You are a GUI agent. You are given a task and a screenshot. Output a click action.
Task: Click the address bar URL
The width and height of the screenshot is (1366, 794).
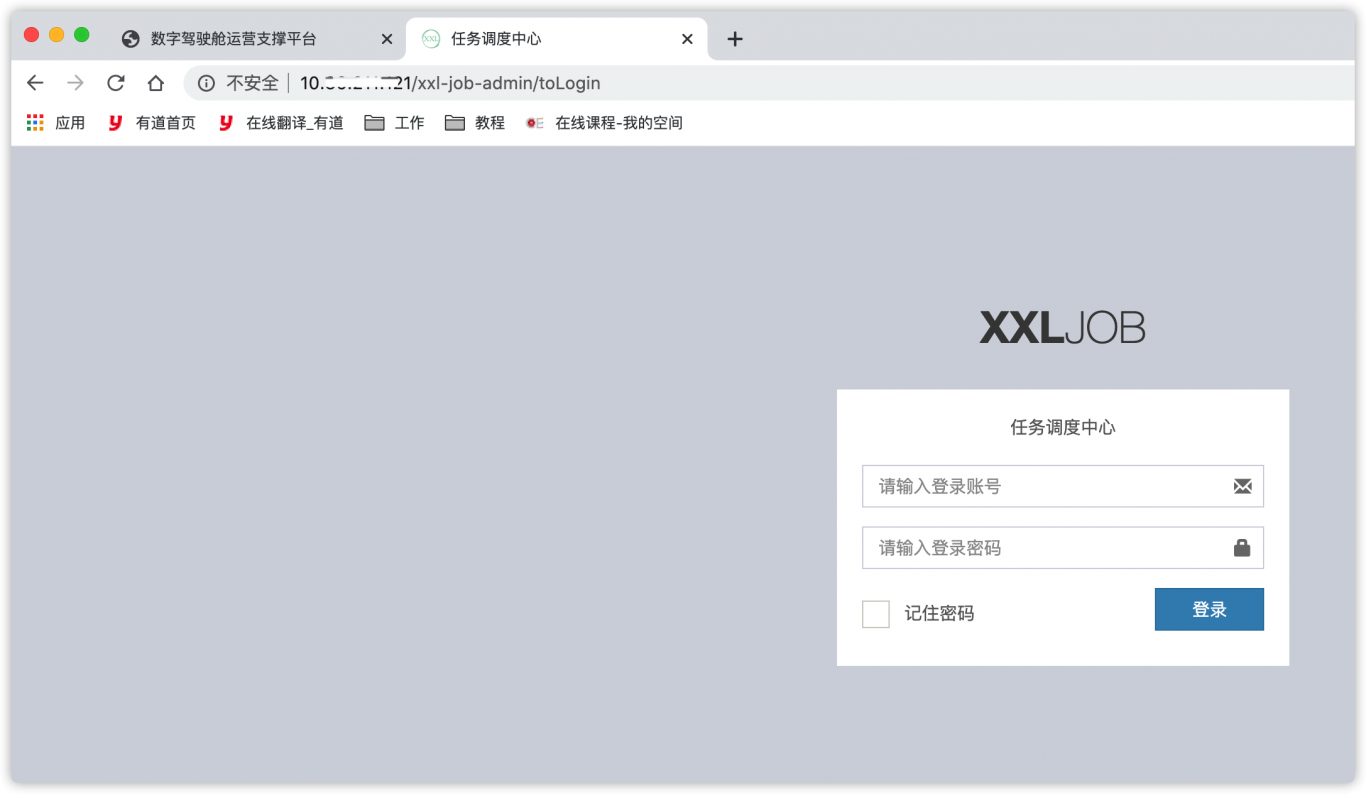point(450,83)
